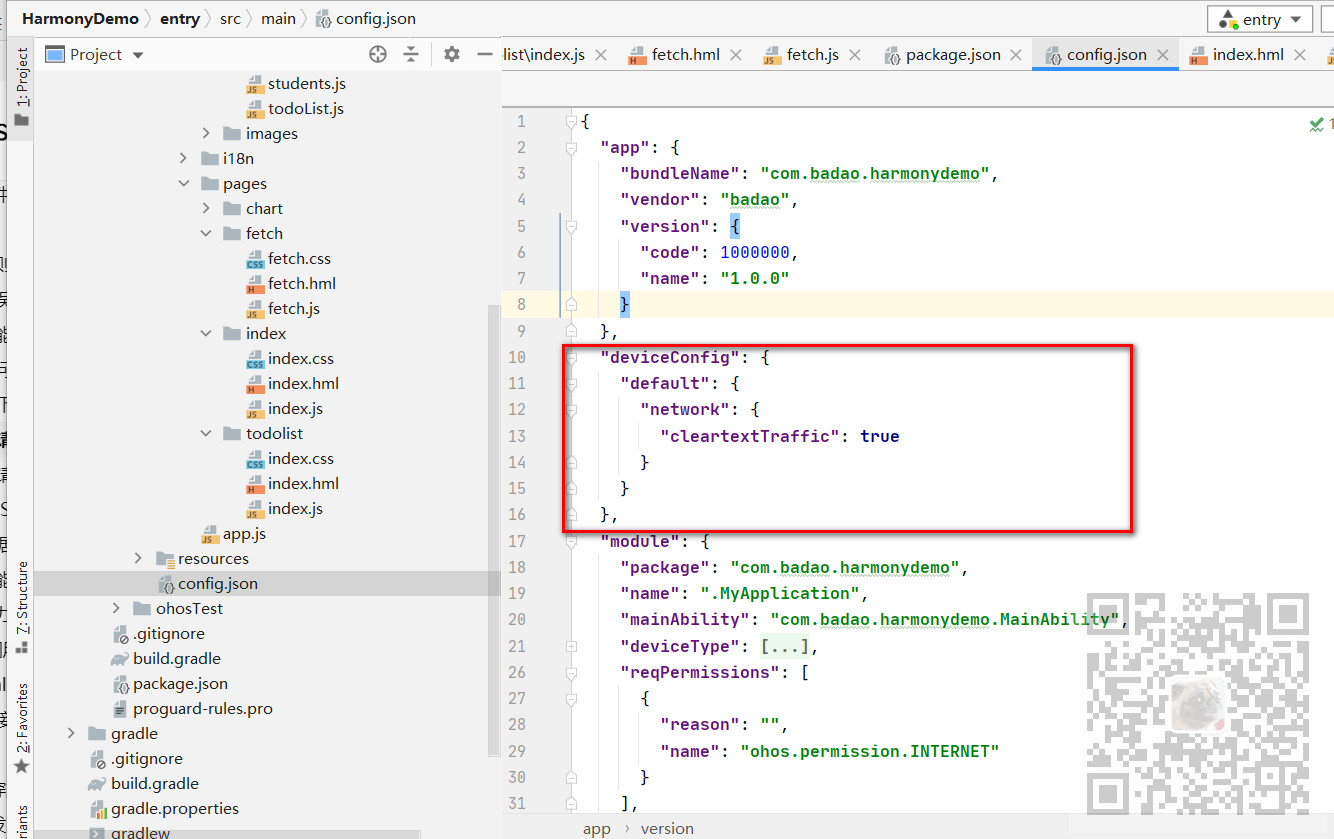Viewport: 1334px width, 839px height.
Task: Select todoList.js file in tree
Action: tap(306, 108)
